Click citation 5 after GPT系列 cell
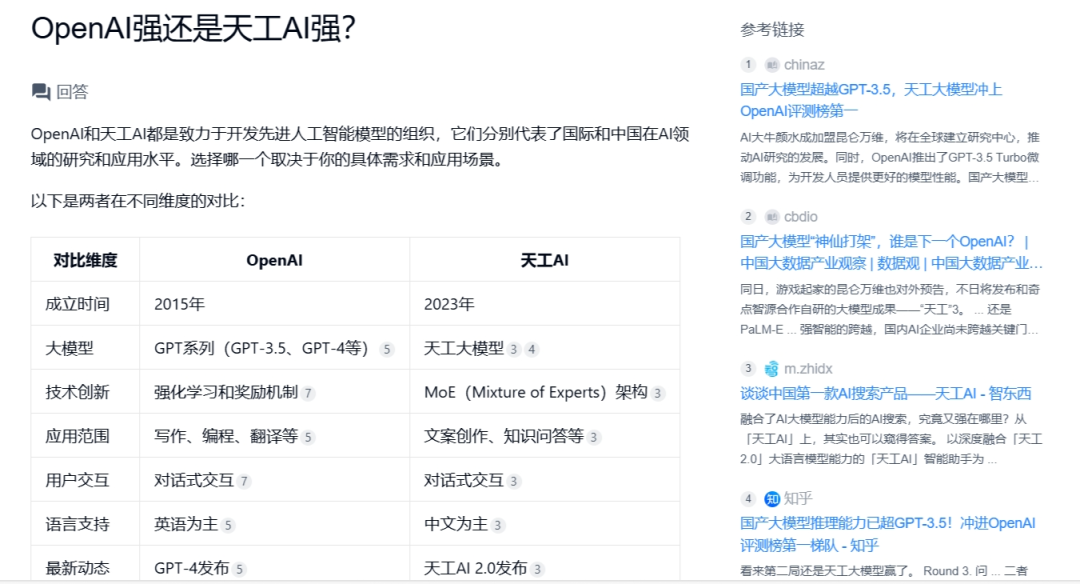The image size is (1080, 584). click(x=387, y=350)
